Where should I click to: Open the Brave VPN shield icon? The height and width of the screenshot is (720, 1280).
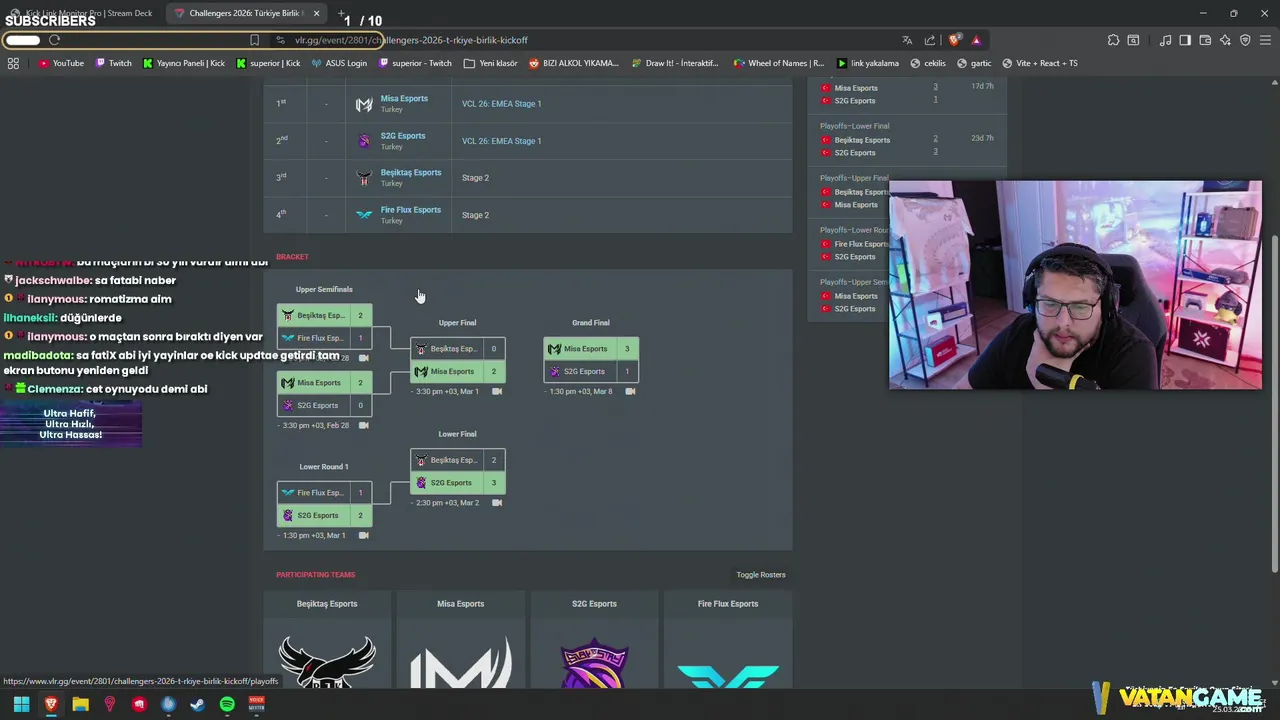pyautogui.click(x=1245, y=40)
